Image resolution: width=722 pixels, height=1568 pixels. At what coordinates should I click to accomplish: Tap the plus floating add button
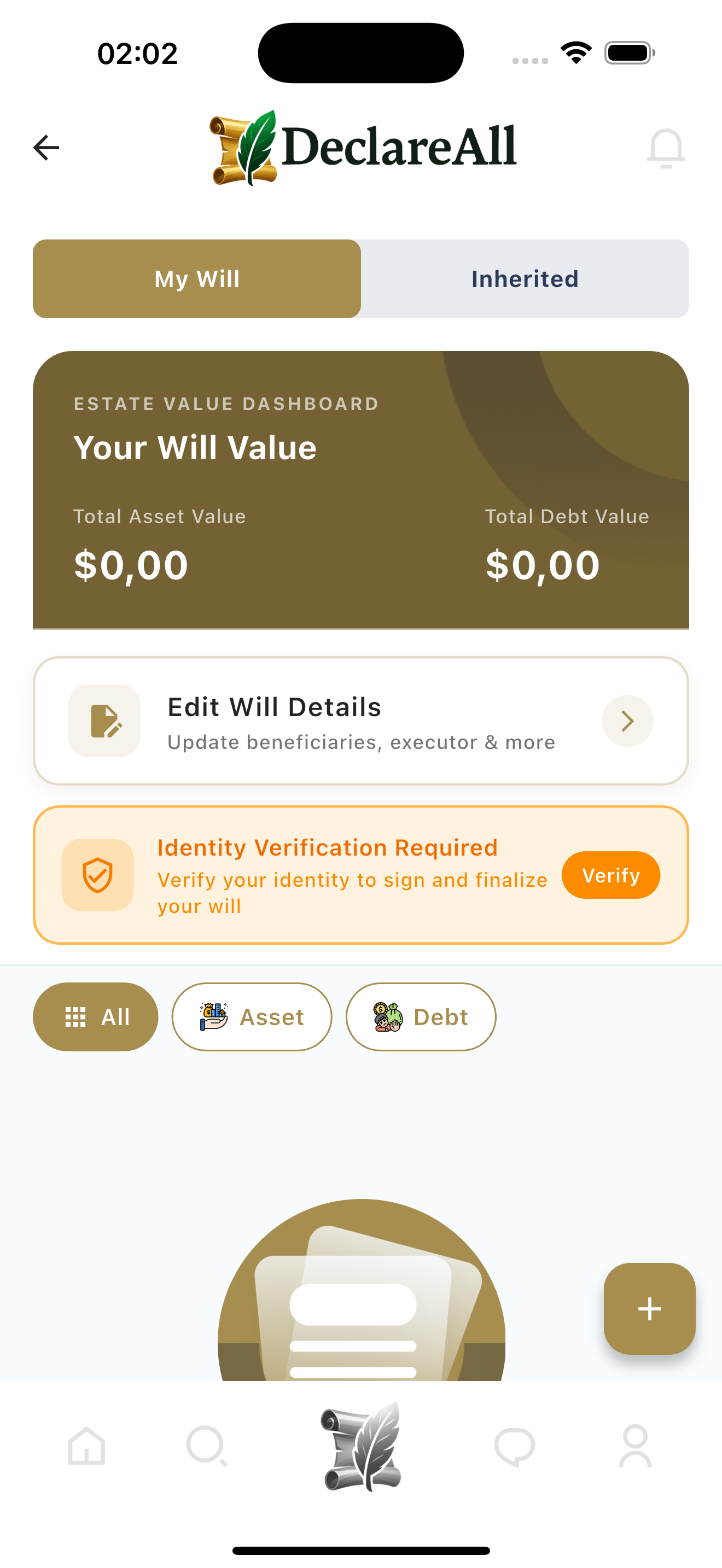650,1309
